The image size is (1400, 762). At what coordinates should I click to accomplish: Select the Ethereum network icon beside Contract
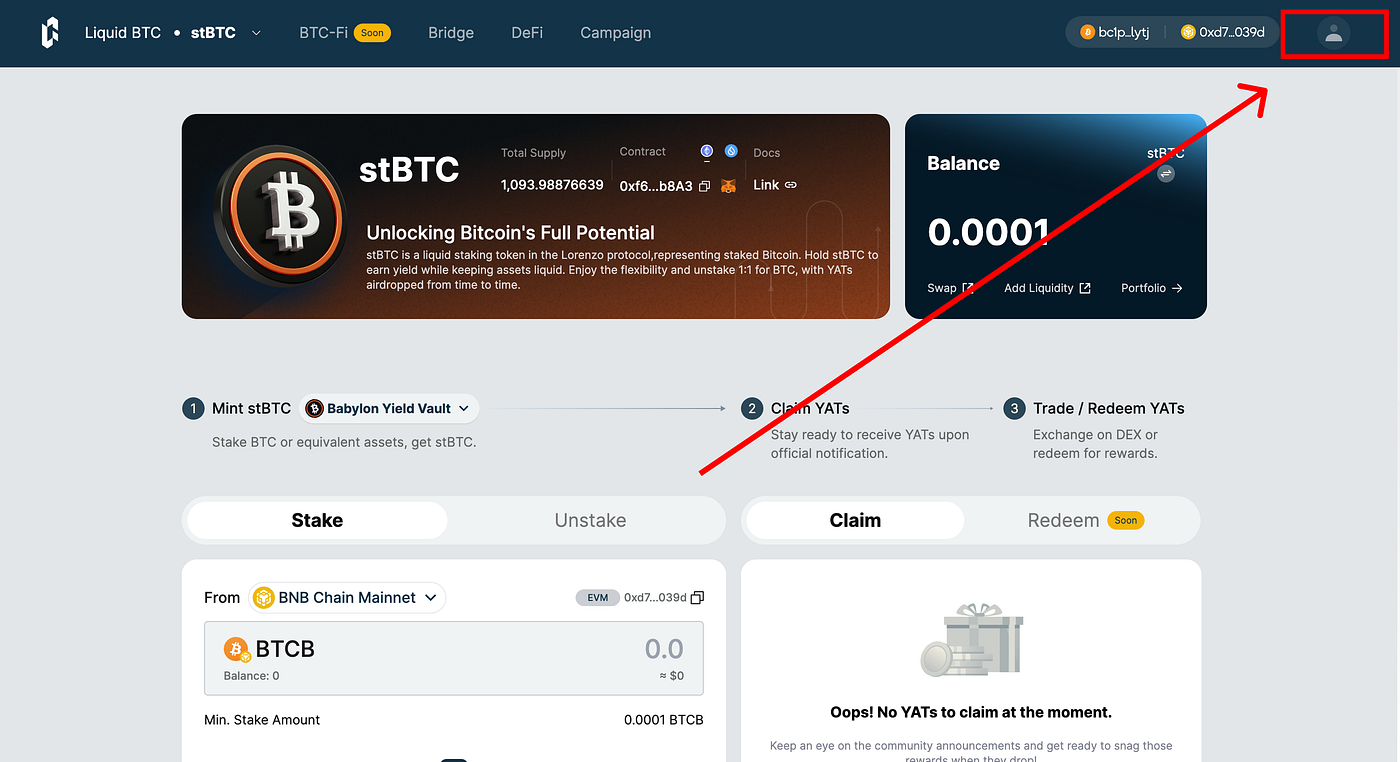[x=707, y=151]
